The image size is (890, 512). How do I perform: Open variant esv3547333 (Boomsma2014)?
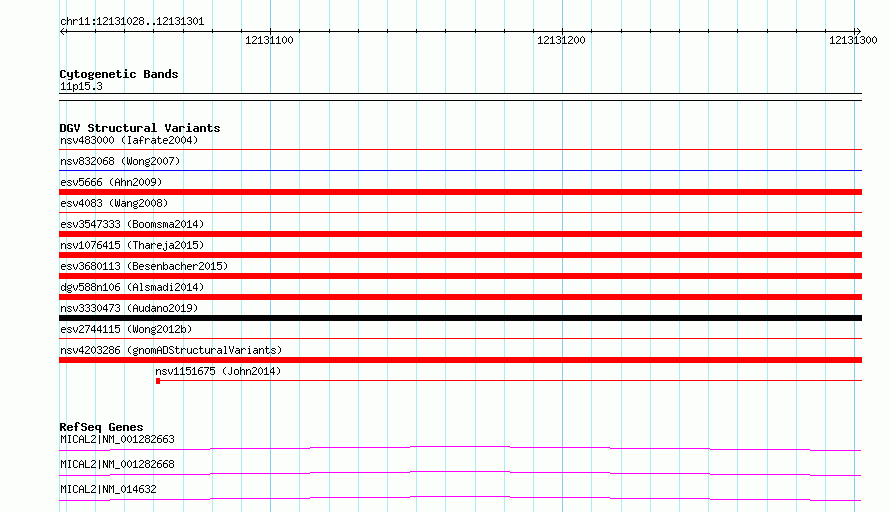pos(132,224)
